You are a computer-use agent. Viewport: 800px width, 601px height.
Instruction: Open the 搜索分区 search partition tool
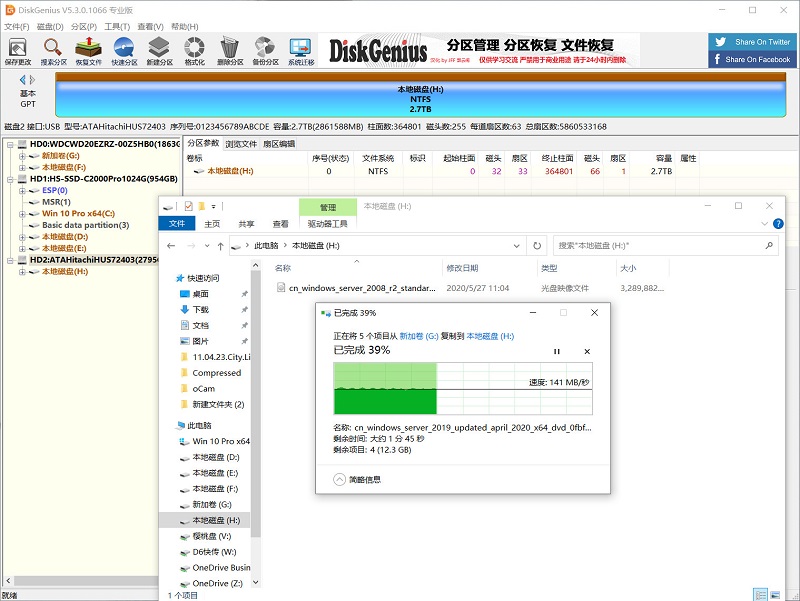(54, 51)
